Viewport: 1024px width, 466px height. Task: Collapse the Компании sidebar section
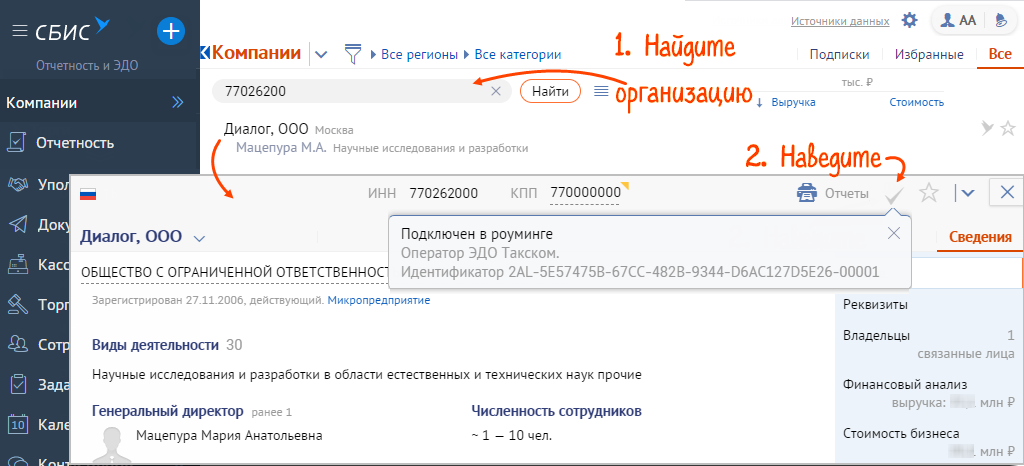[178, 102]
